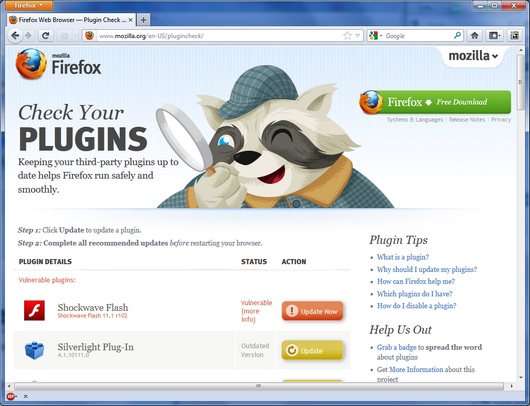Click the Adblock Plus icon in status bar
Image resolution: width=530 pixels, height=406 pixels.
pos(11,396)
